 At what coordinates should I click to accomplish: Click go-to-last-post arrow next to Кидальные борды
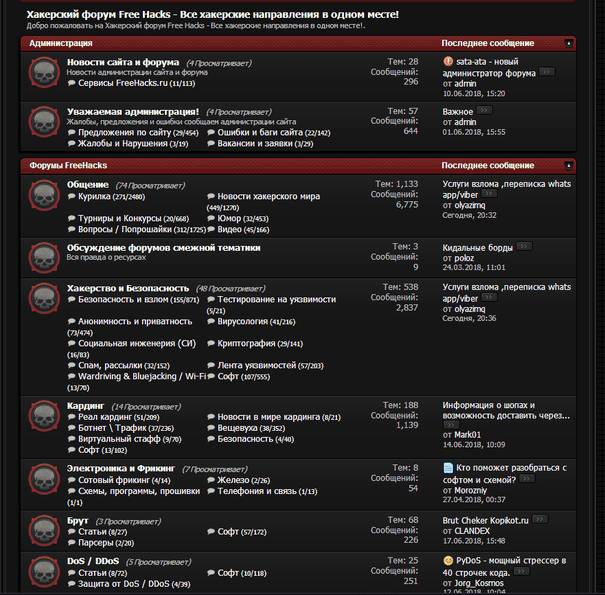point(524,246)
